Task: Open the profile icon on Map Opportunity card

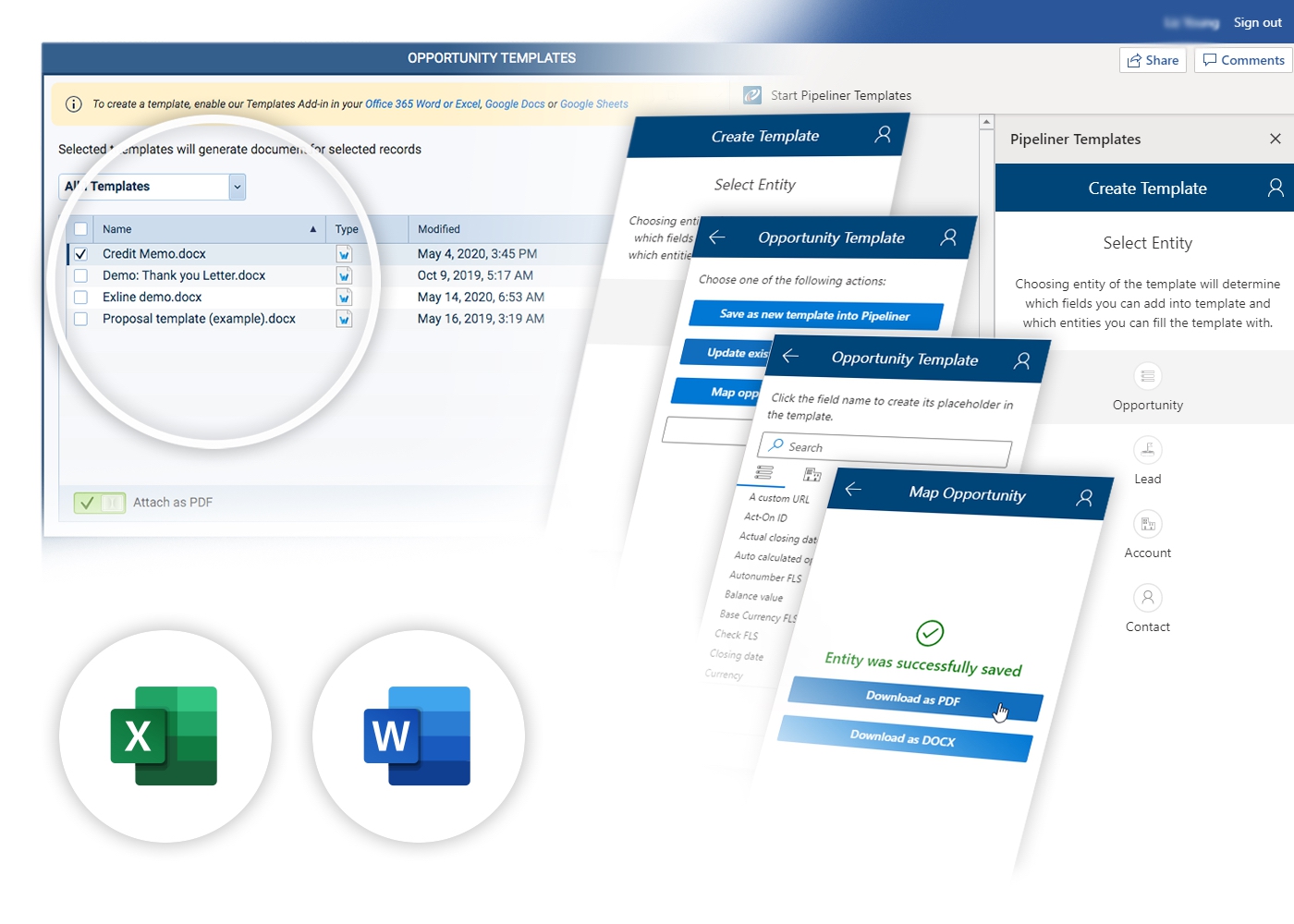Action: pyautogui.click(x=1084, y=498)
